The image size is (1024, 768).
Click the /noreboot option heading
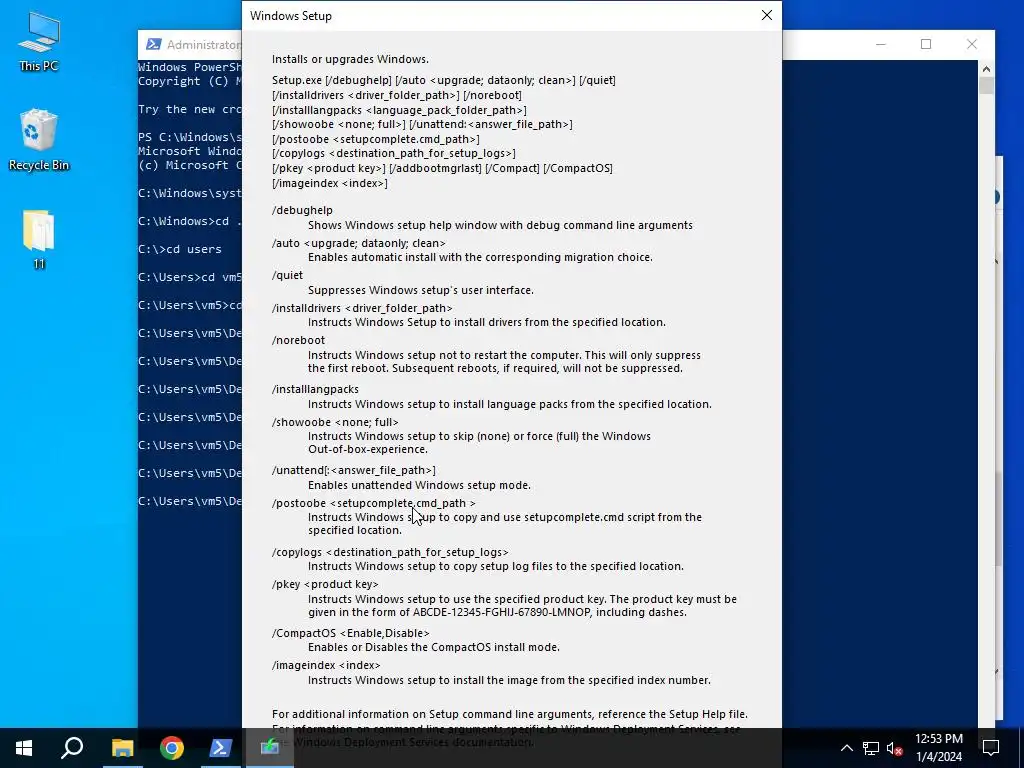click(x=298, y=340)
